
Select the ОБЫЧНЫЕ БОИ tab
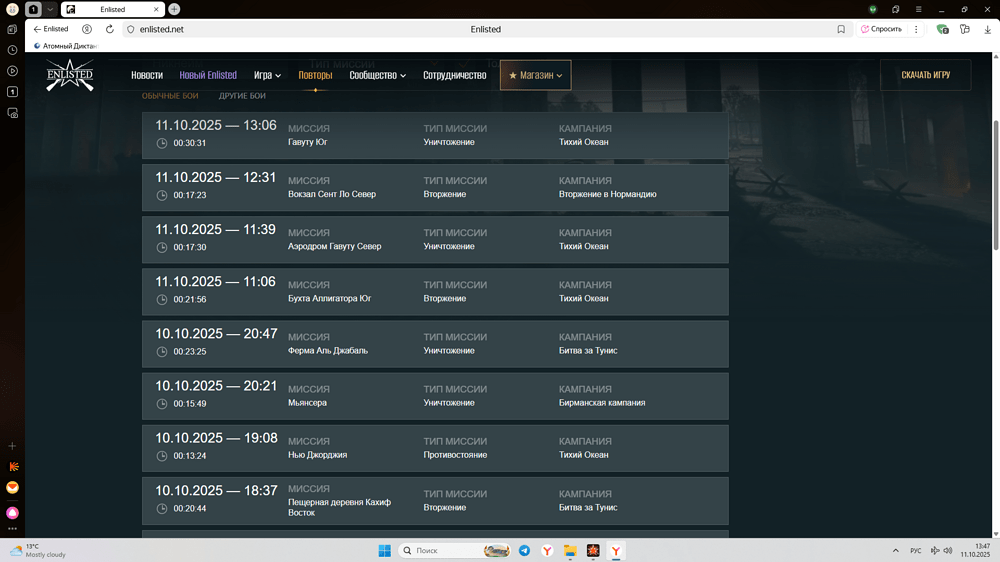point(170,96)
